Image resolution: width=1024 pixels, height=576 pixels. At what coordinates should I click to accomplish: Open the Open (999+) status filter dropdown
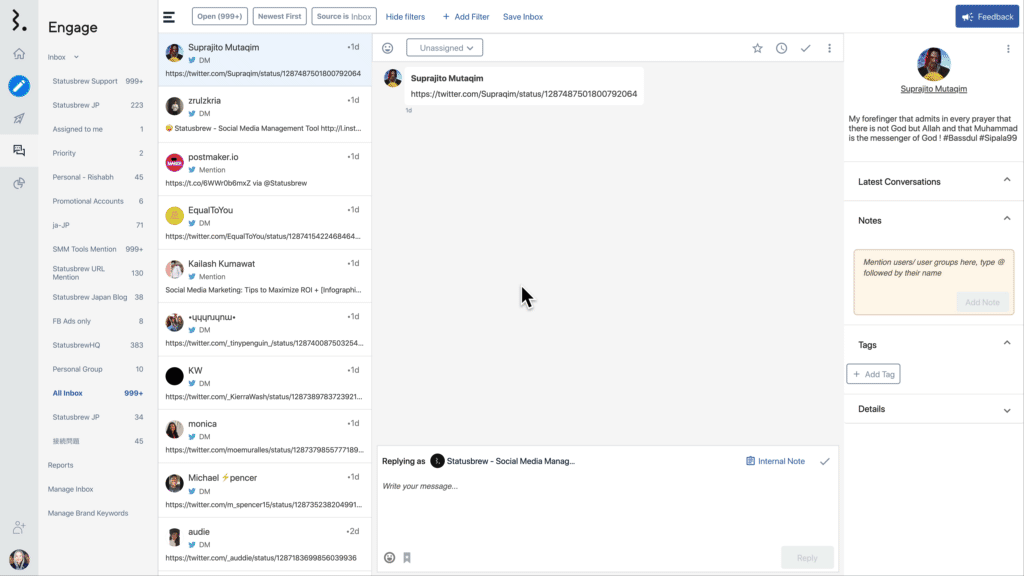220,16
